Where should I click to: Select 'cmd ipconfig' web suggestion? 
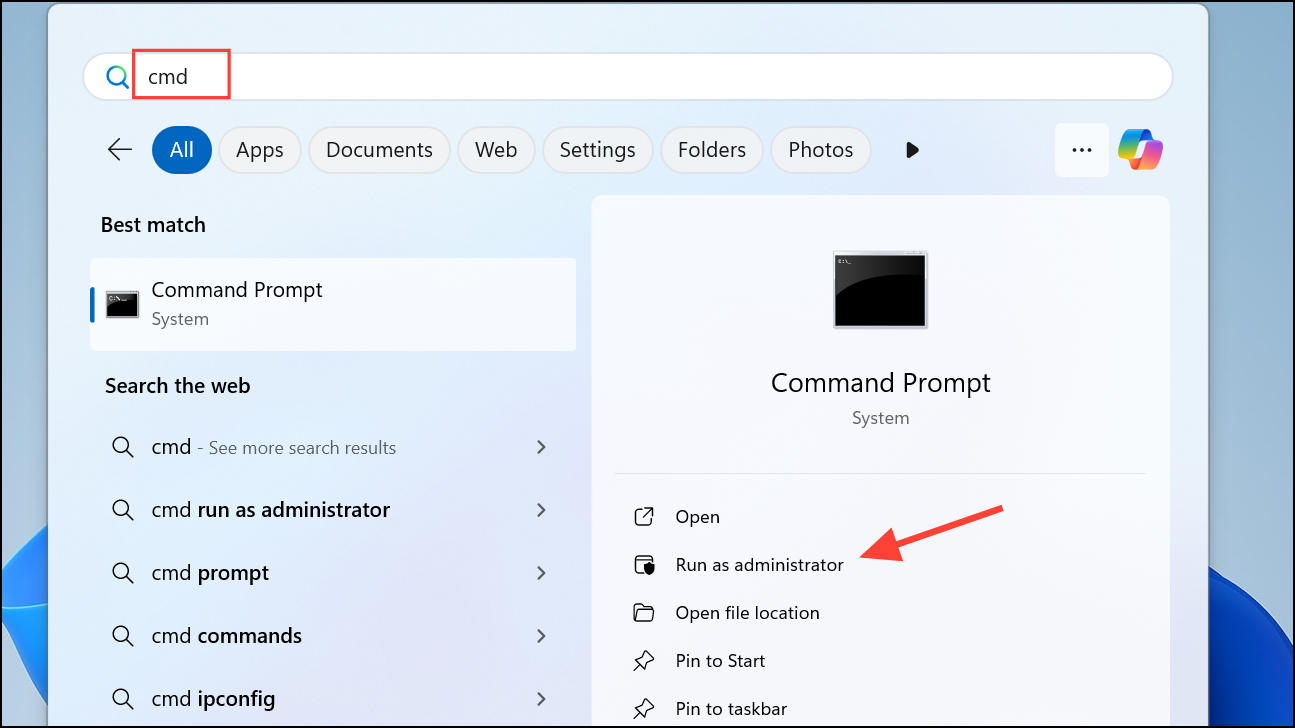[x=333, y=699]
